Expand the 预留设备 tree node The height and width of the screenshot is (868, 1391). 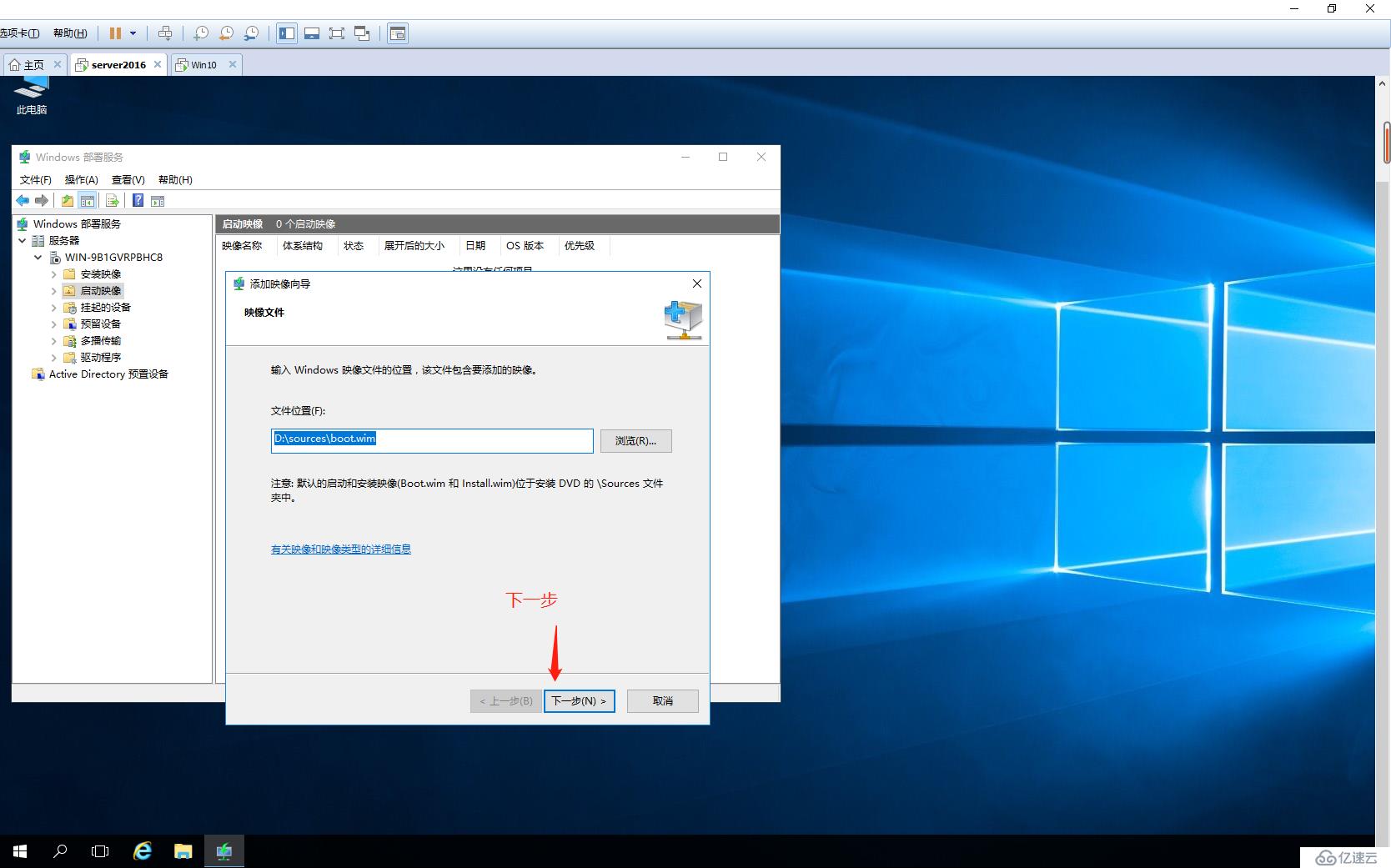[x=54, y=324]
